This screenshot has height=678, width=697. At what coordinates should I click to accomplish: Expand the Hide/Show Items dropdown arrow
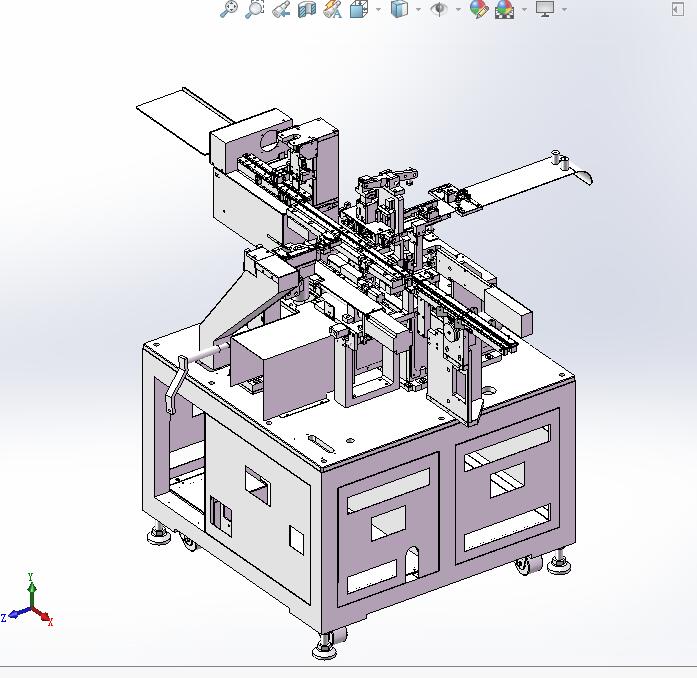[458, 9]
